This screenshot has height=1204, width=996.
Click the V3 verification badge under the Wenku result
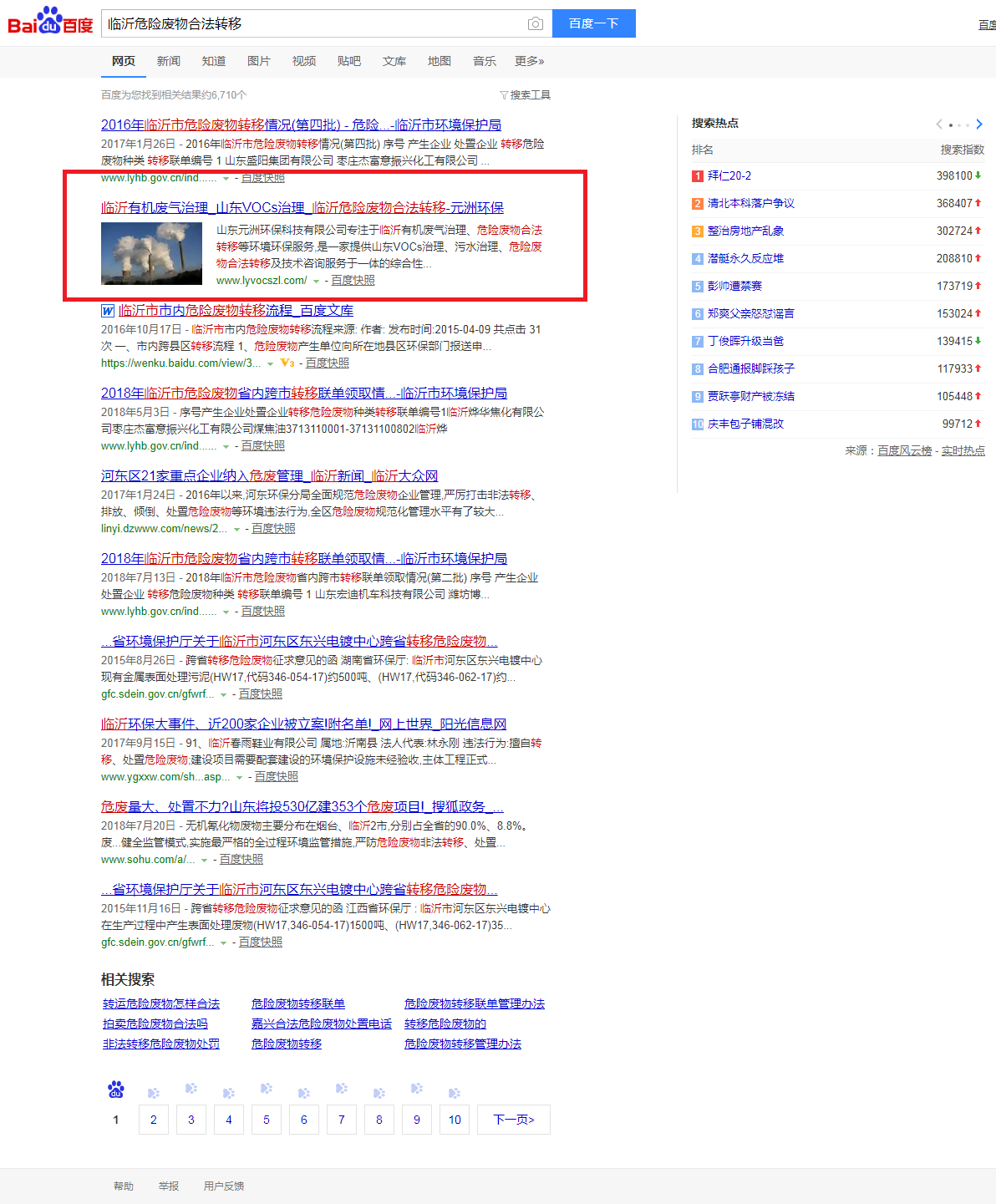click(x=286, y=363)
